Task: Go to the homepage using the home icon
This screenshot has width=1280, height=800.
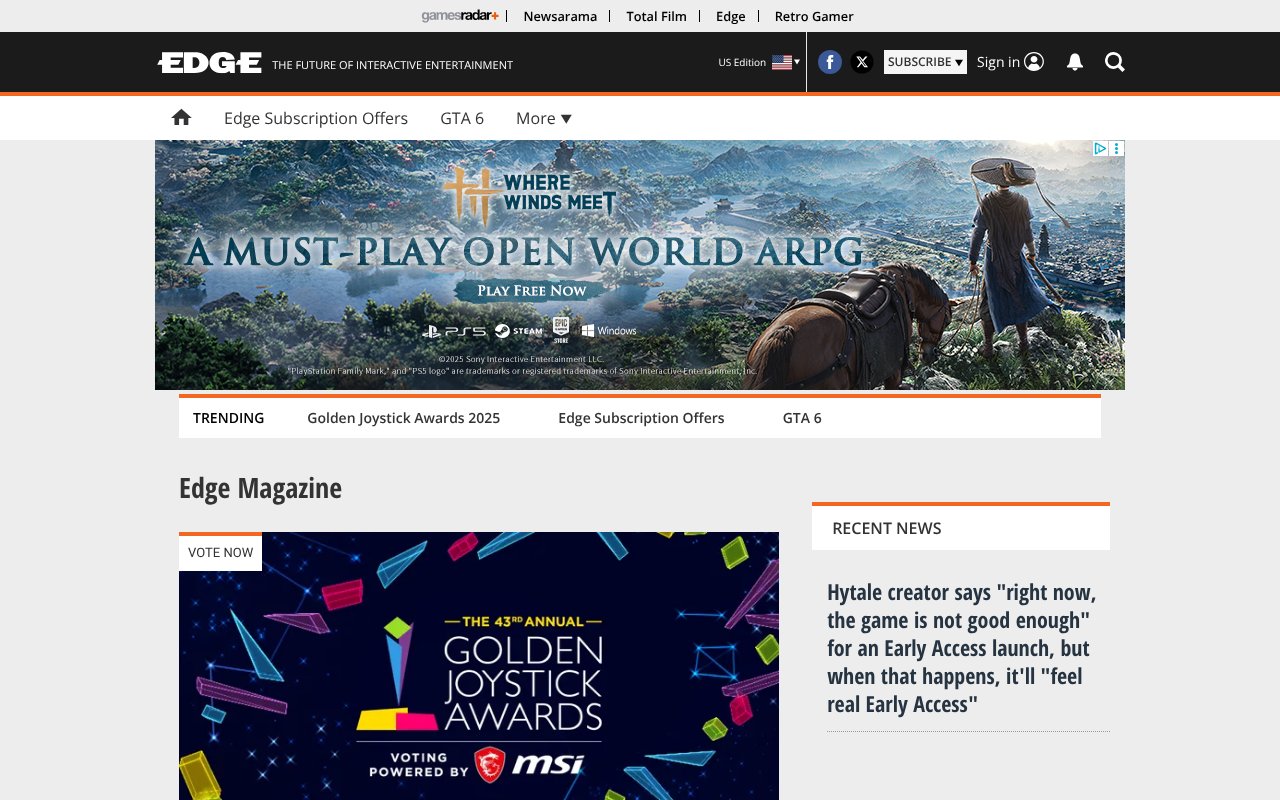Action: click(181, 117)
